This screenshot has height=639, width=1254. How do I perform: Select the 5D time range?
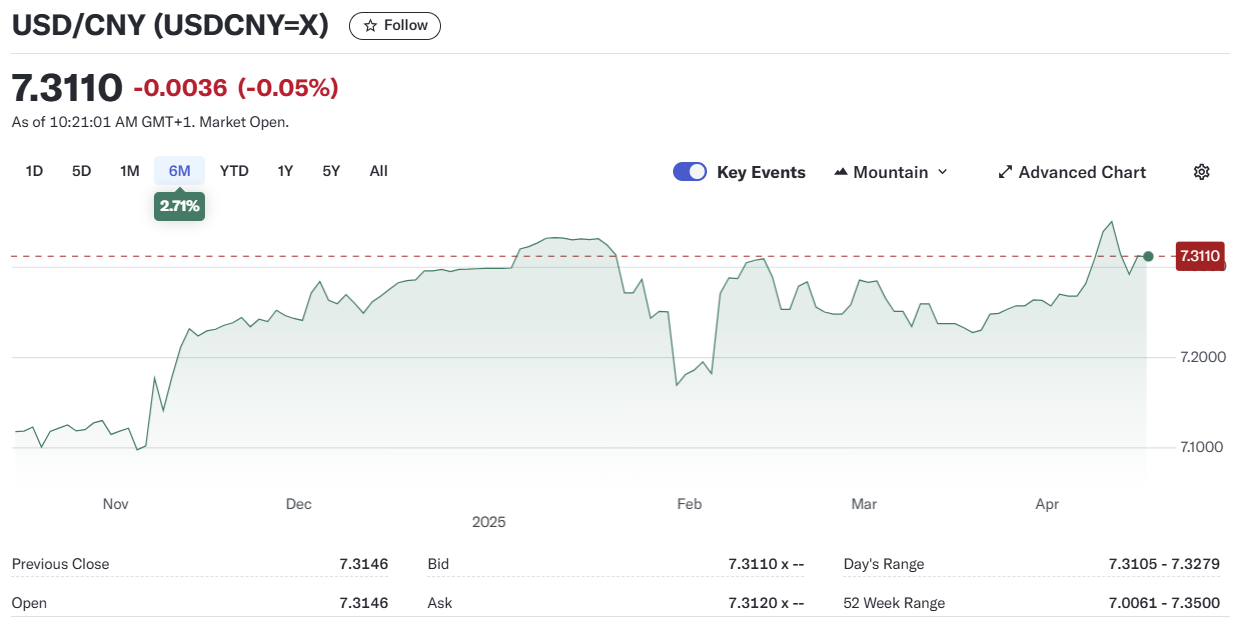coord(81,171)
